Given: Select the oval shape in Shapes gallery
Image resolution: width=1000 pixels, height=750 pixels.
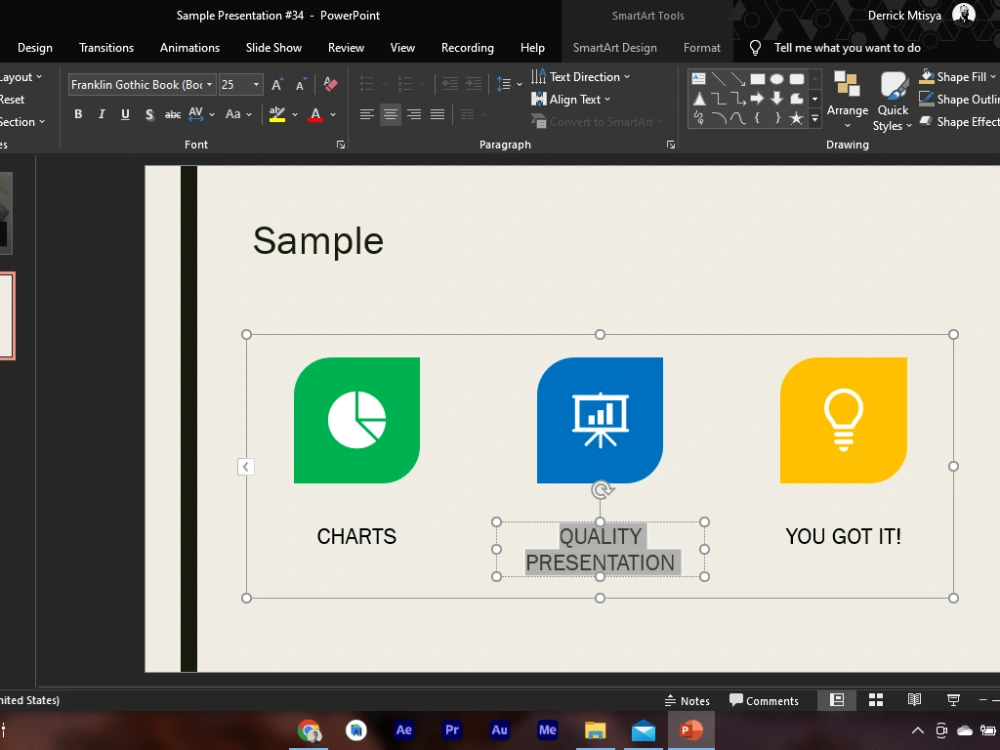Looking at the screenshot, I should 779,77.
